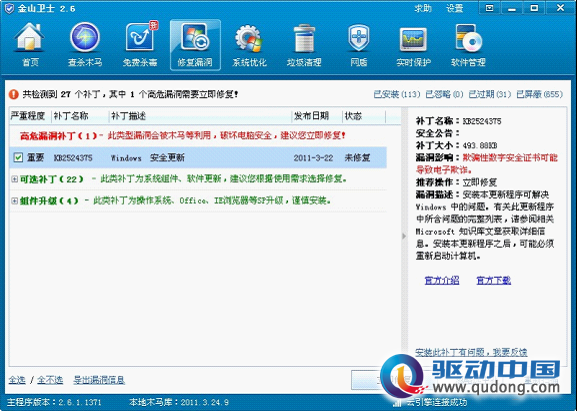Click the 2011-3-22 release date cell
577x411 pixels.
coord(313,158)
